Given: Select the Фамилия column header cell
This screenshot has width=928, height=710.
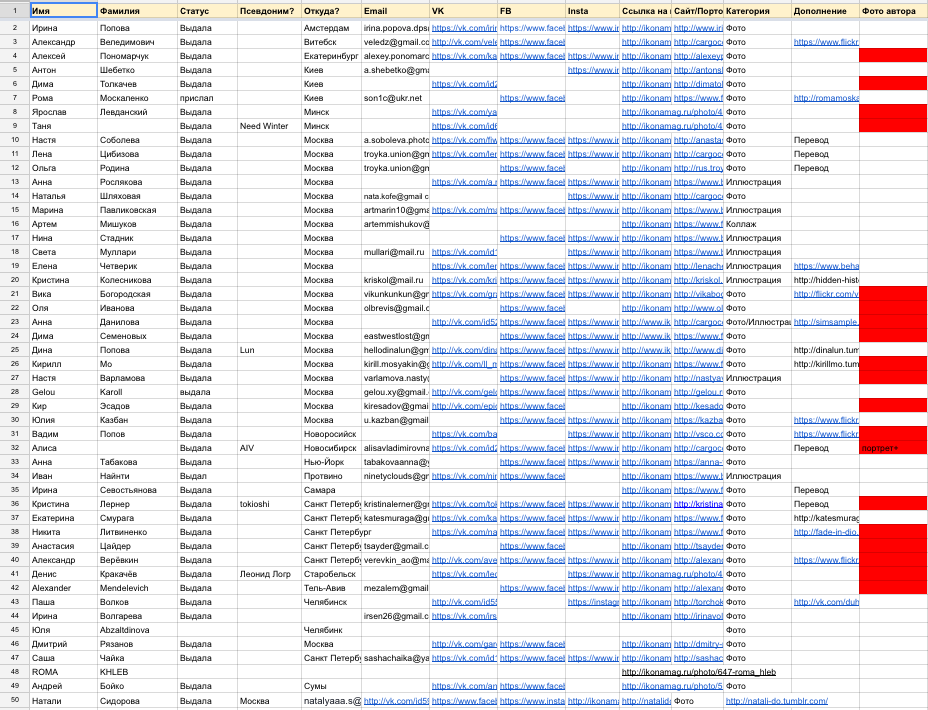Looking at the screenshot, I should pos(137,11).
